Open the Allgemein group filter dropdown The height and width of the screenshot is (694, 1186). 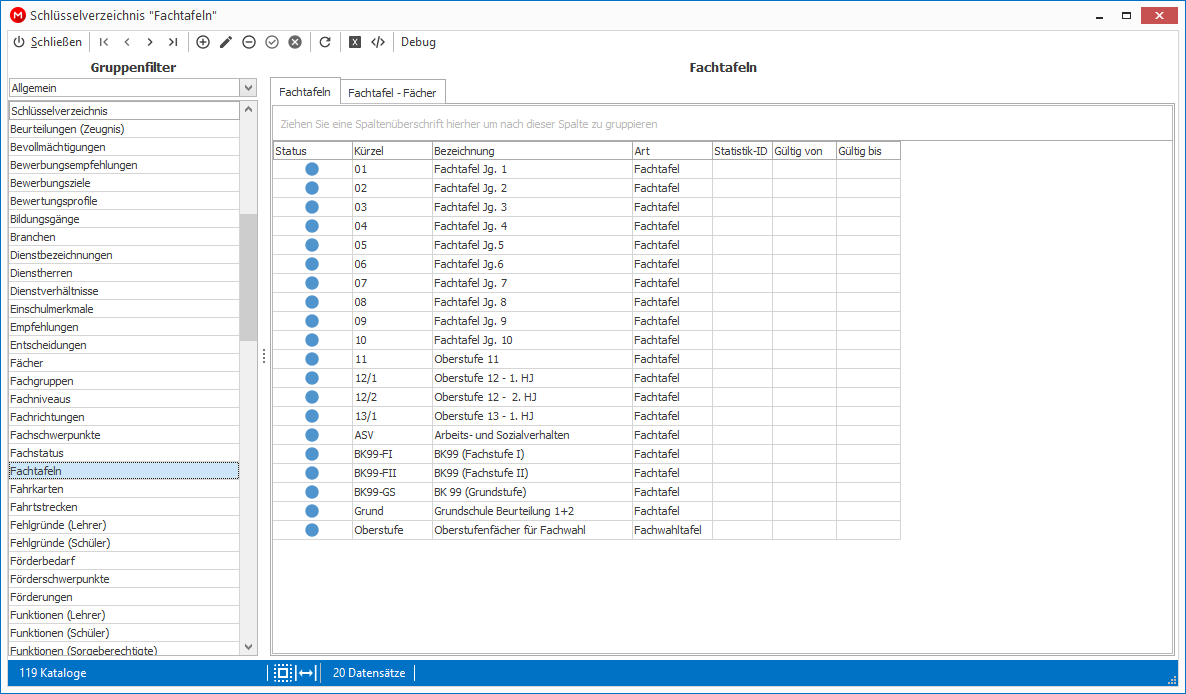click(133, 88)
